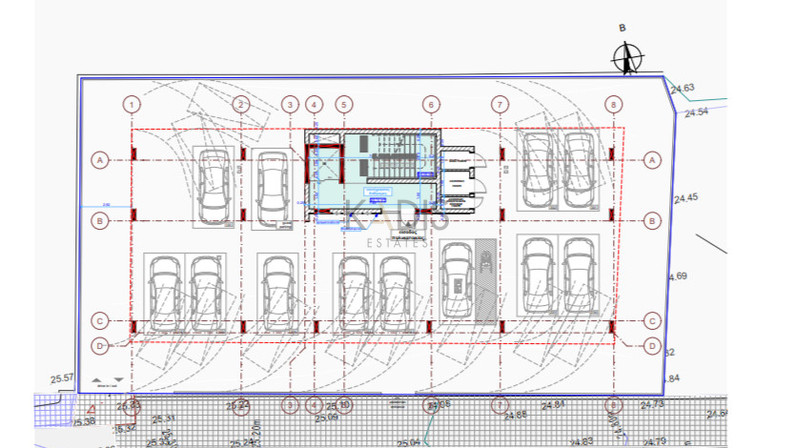Click the 24.54 elevation label

tap(696, 112)
